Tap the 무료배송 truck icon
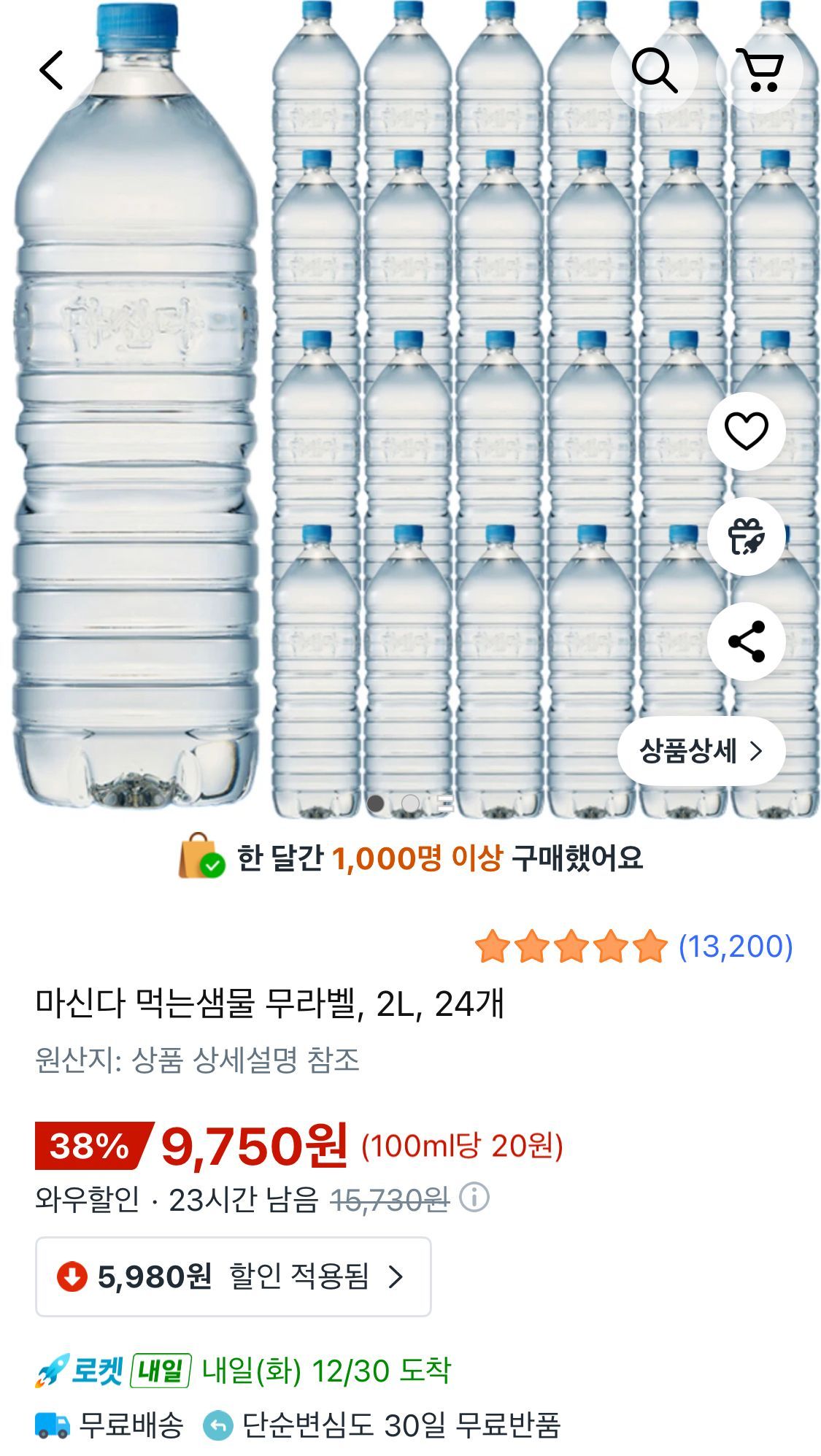Screen dimensions: 821x1456 point(53,1425)
